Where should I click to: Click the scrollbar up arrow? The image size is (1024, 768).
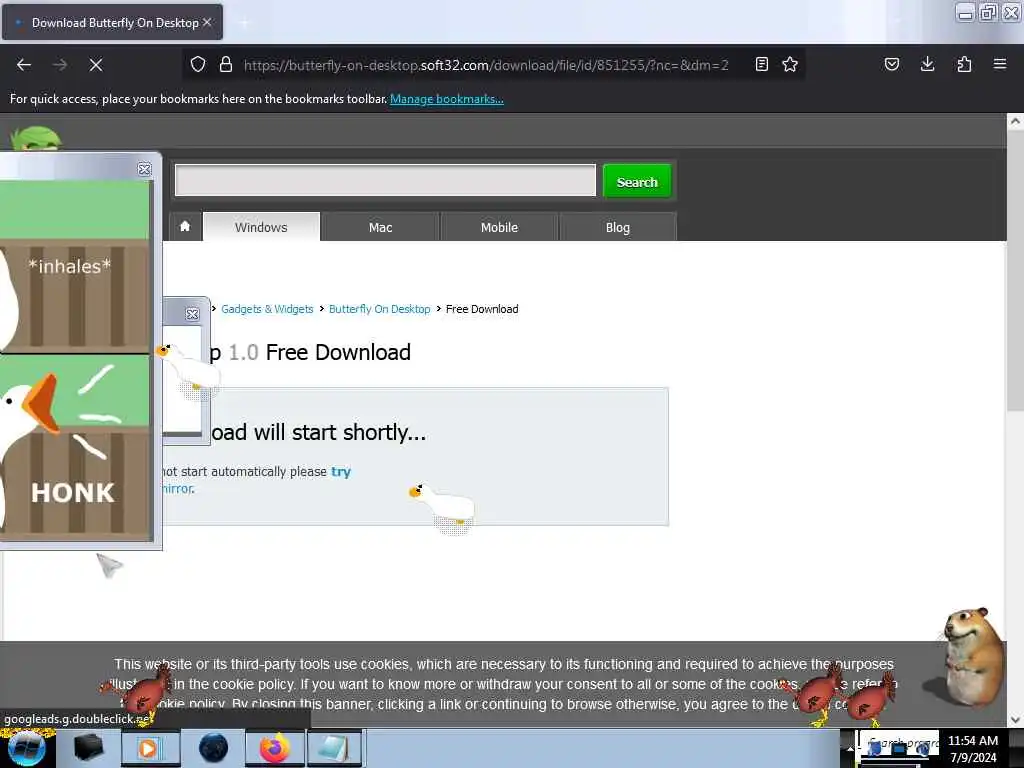click(x=1014, y=121)
